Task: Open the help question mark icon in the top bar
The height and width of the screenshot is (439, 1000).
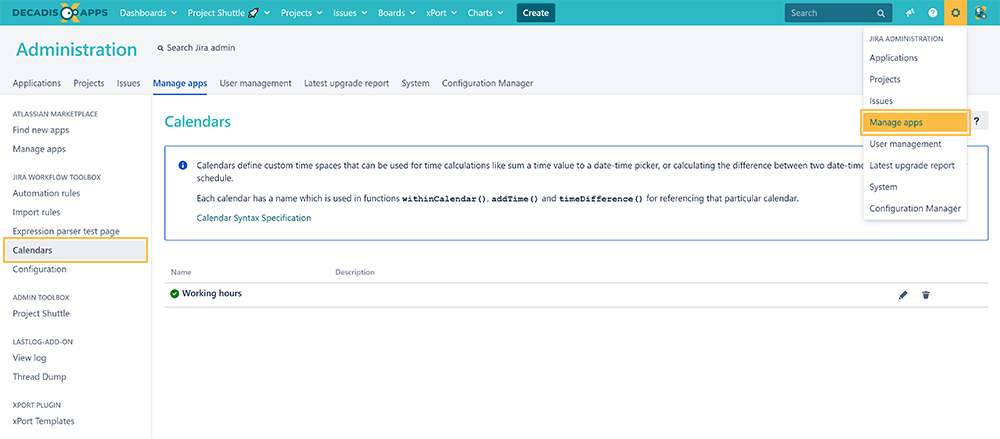Action: click(x=932, y=13)
